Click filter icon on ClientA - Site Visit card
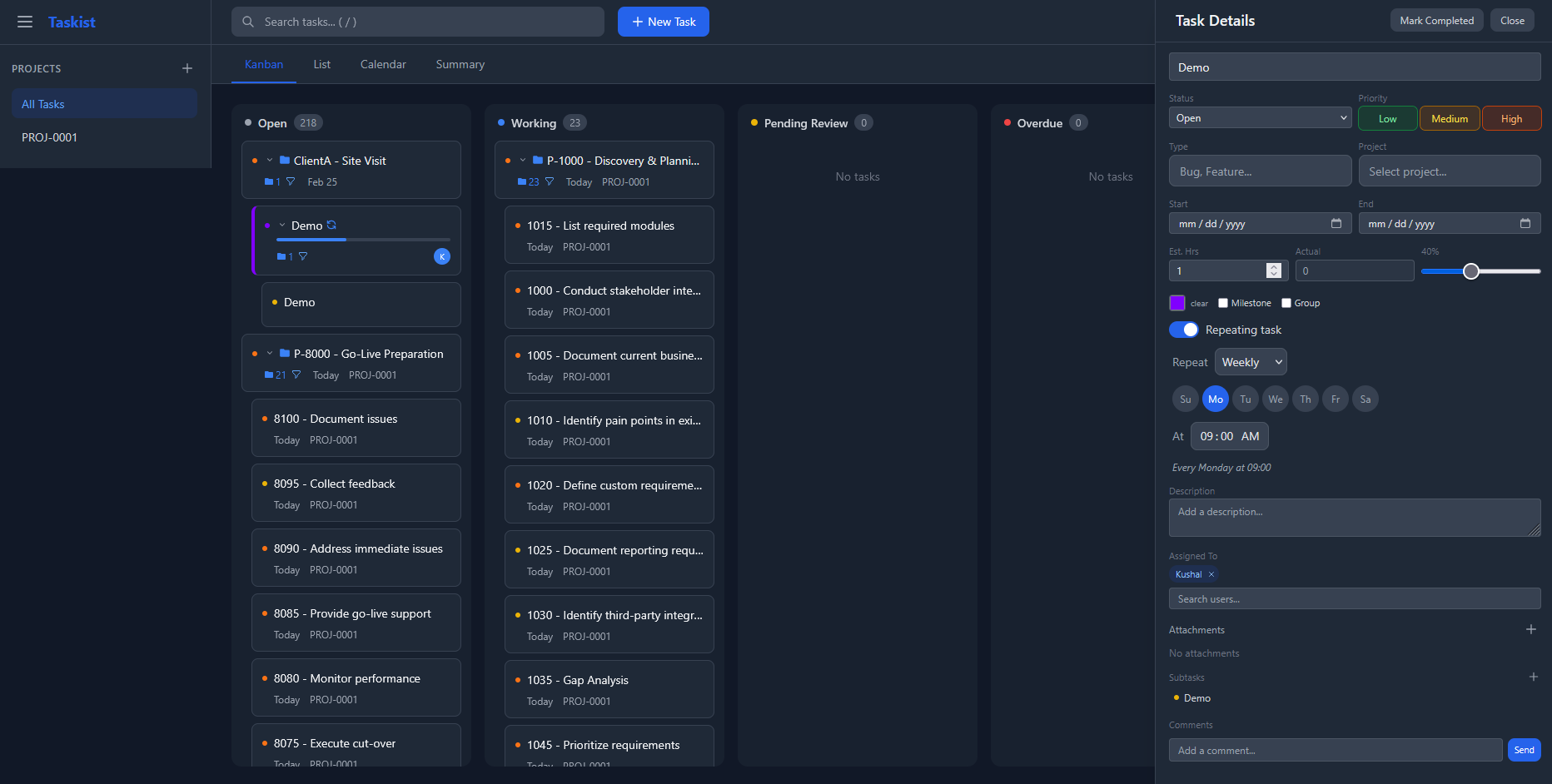The height and width of the screenshot is (784, 1552). [x=291, y=181]
